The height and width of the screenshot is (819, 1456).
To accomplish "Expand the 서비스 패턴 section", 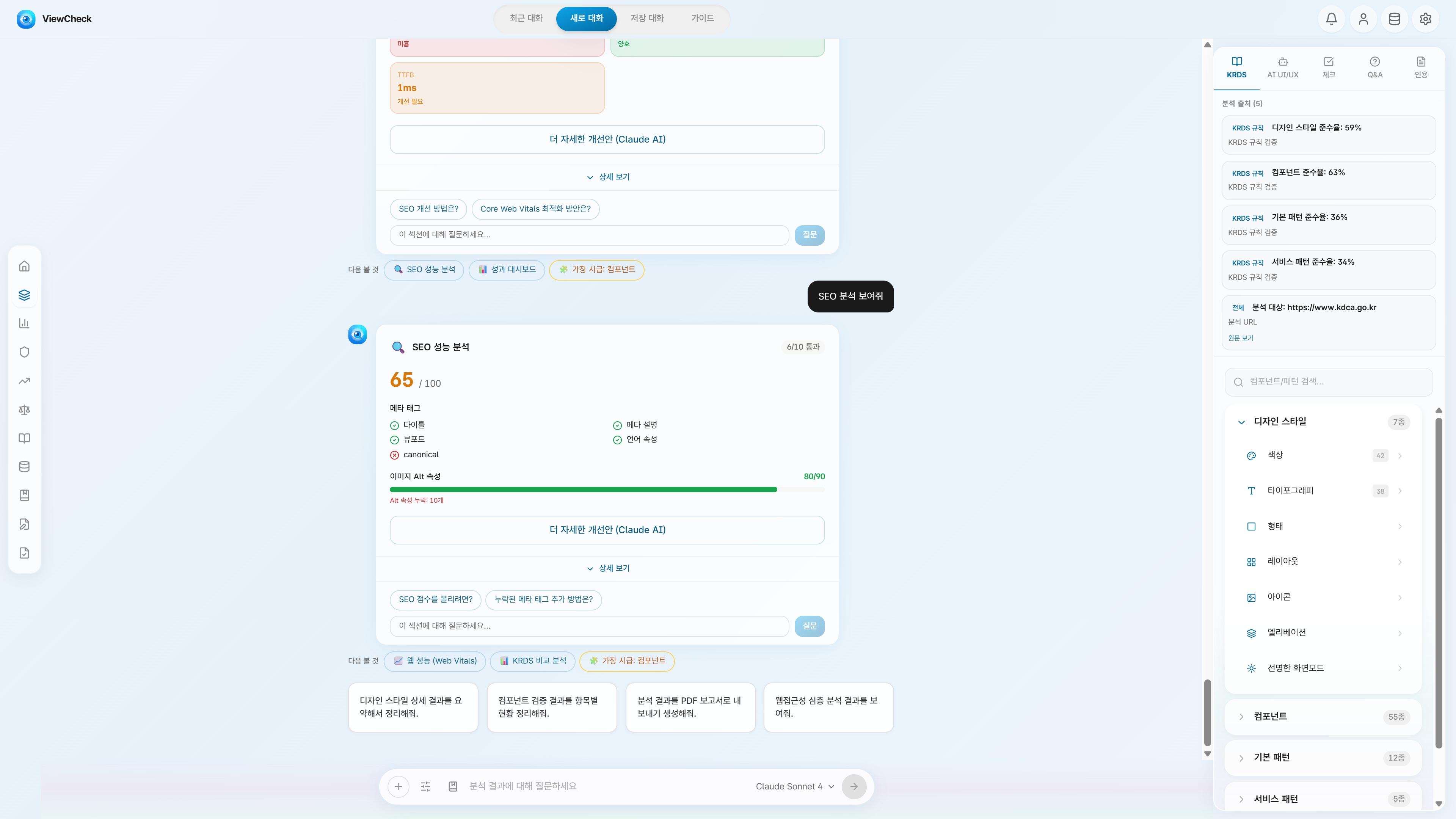I will [1323, 799].
